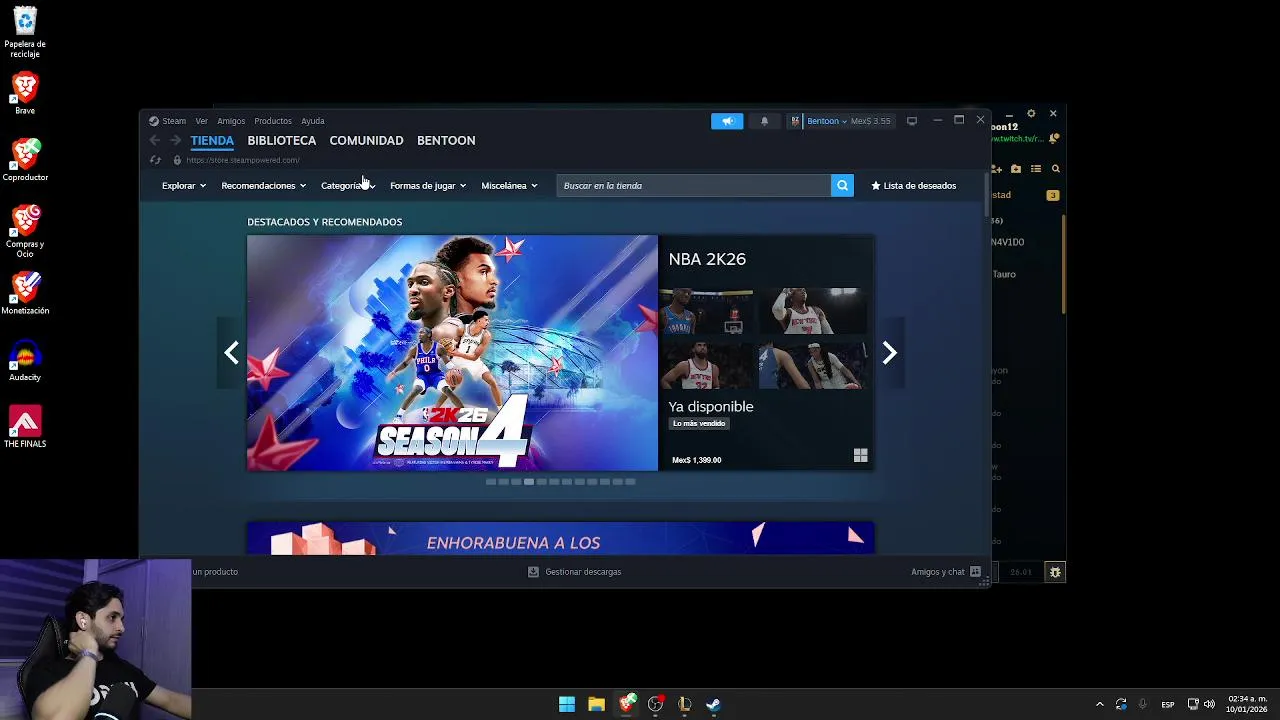The height and width of the screenshot is (720, 1280).
Task: Click the bell icon in background window
Action: pyautogui.click(x=1054, y=138)
